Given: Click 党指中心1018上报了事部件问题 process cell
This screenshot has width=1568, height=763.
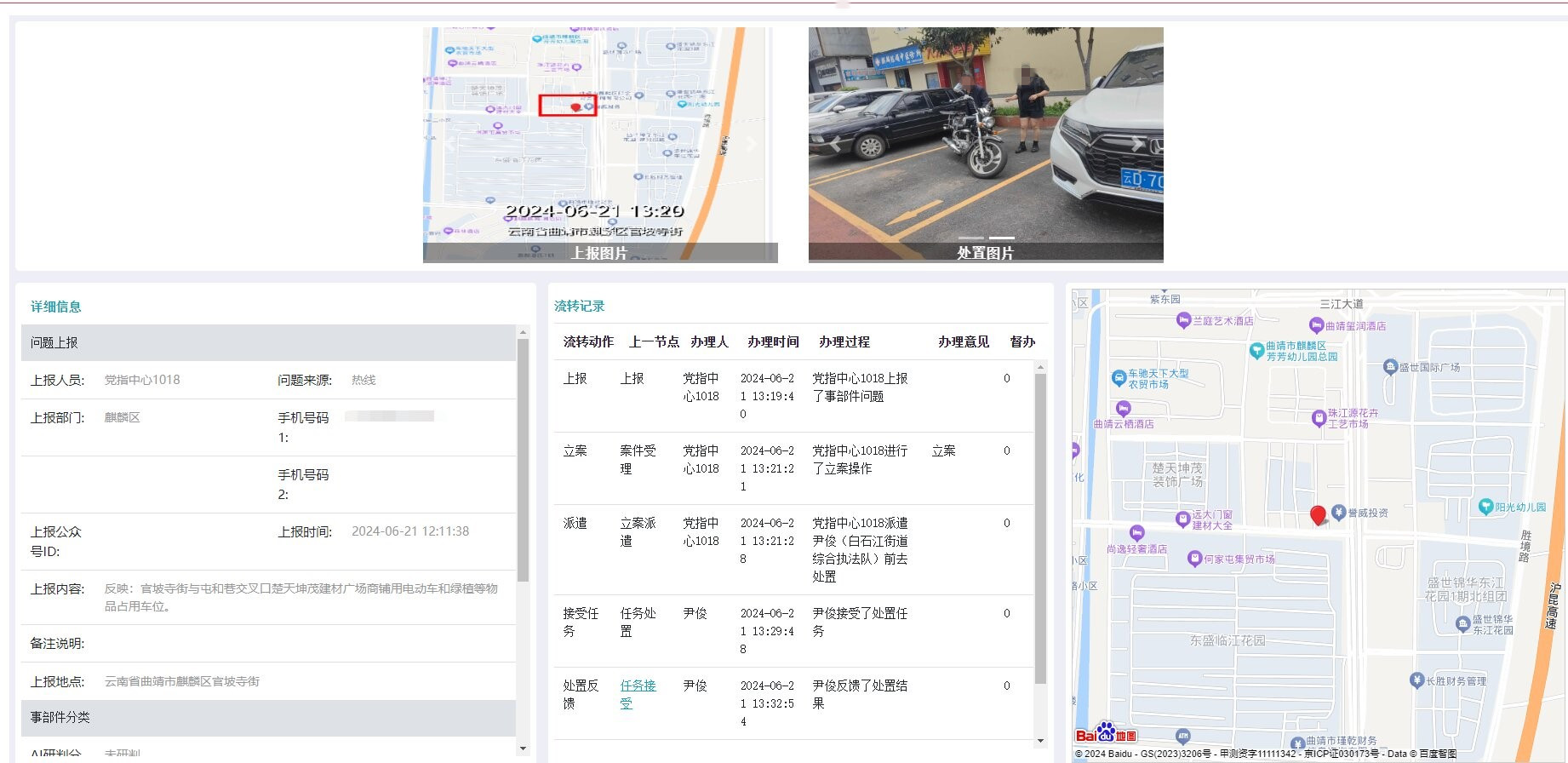Looking at the screenshot, I should (x=860, y=387).
